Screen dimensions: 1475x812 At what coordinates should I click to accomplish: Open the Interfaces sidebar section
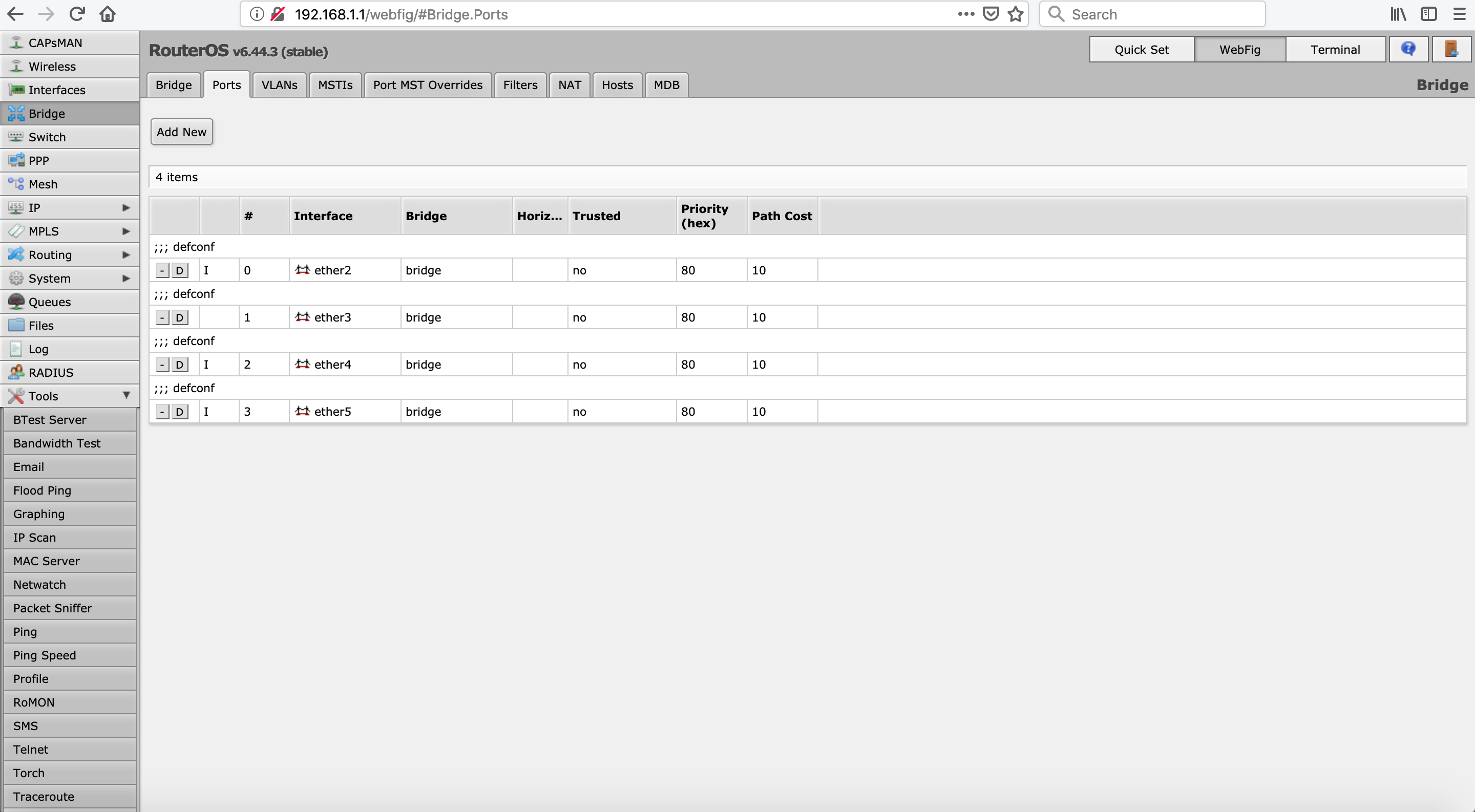pyautogui.click(x=57, y=90)
